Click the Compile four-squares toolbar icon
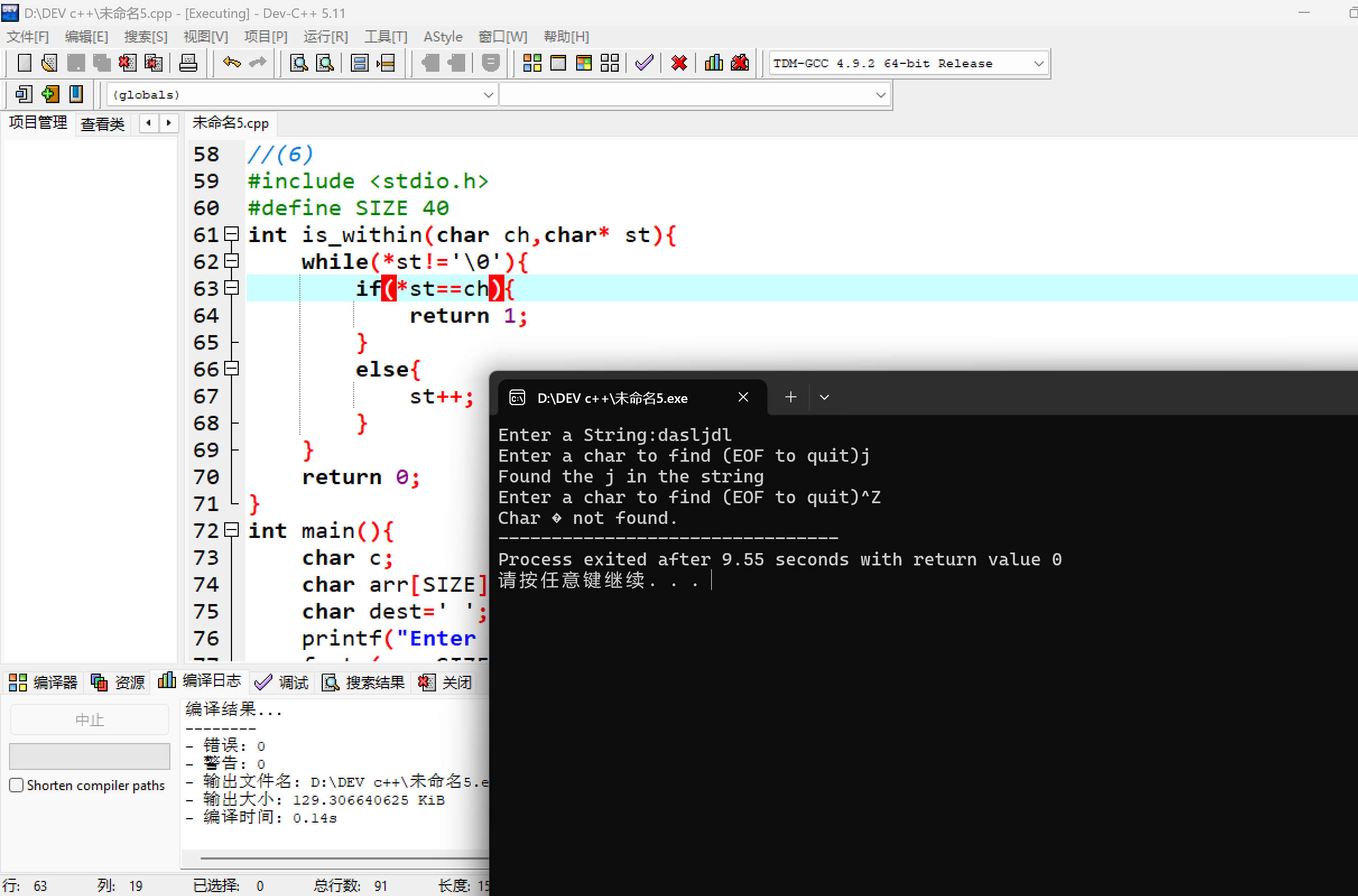 coord(531,63)
